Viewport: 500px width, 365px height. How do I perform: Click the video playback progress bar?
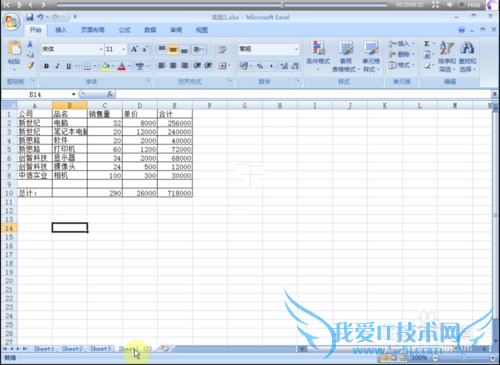[x=222, y=5]
